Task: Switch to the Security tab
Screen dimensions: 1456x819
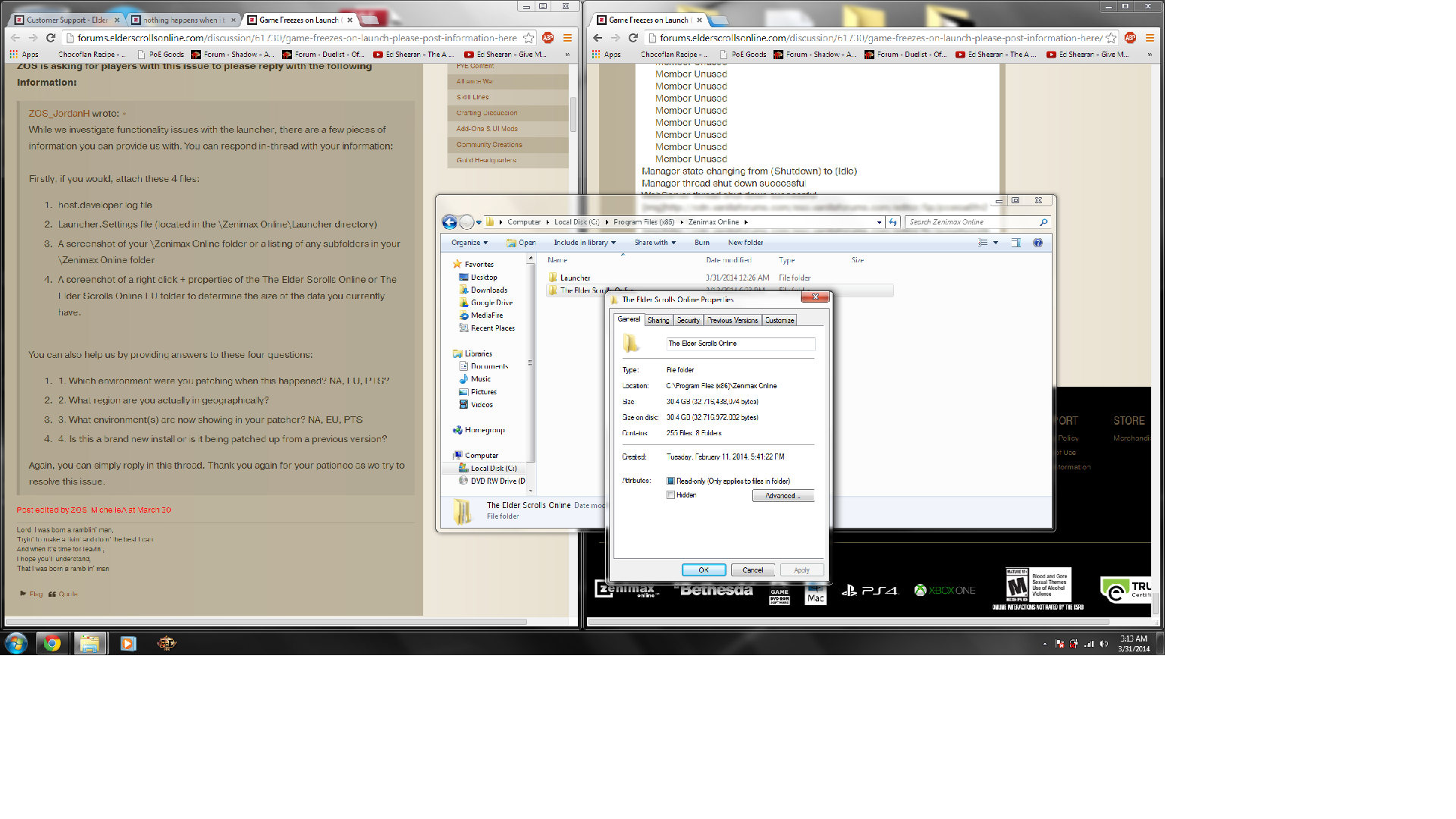Action: click(x=689, y=320)
